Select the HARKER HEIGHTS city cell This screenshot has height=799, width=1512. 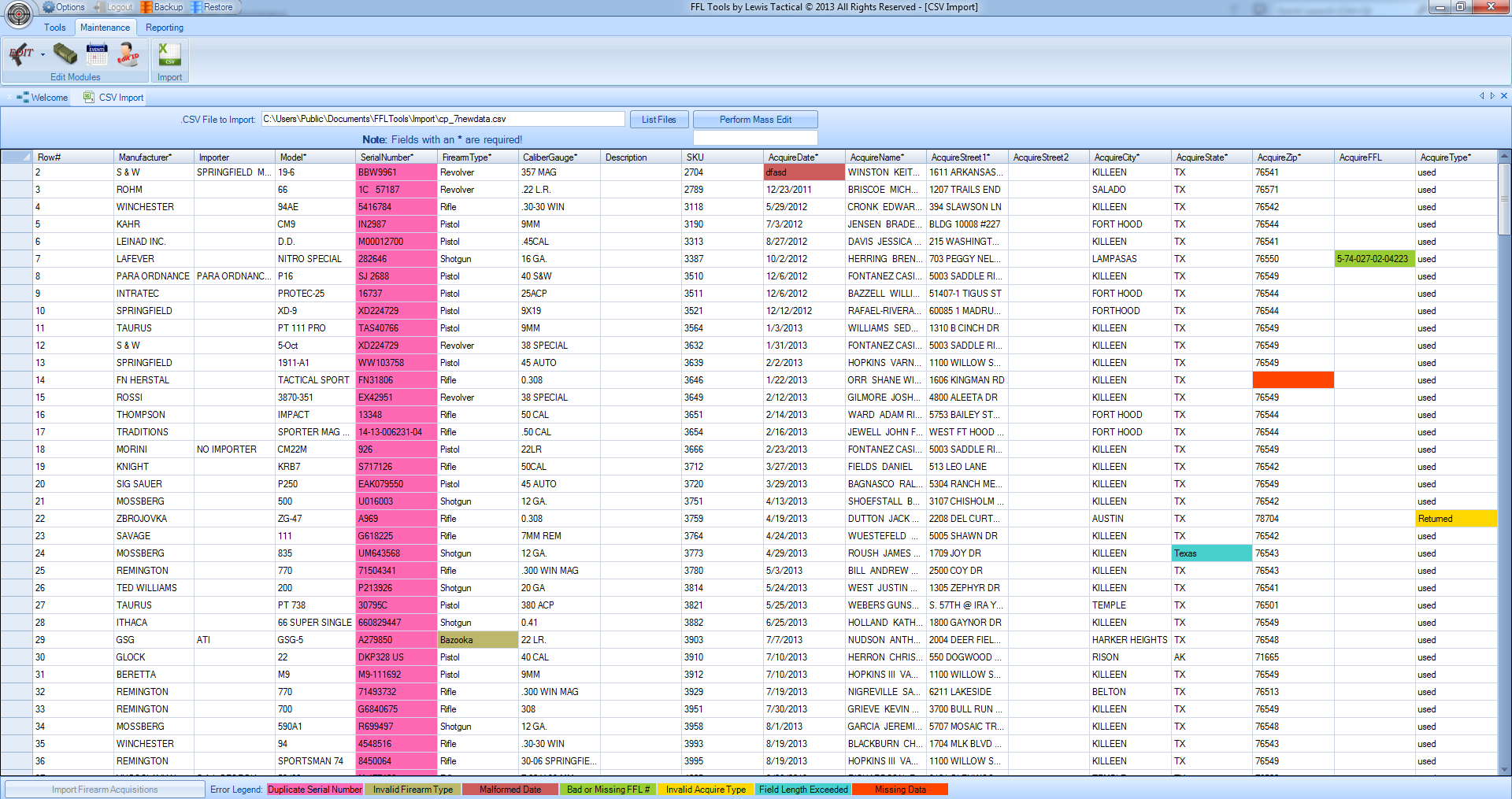click(x=1129, y=640)
